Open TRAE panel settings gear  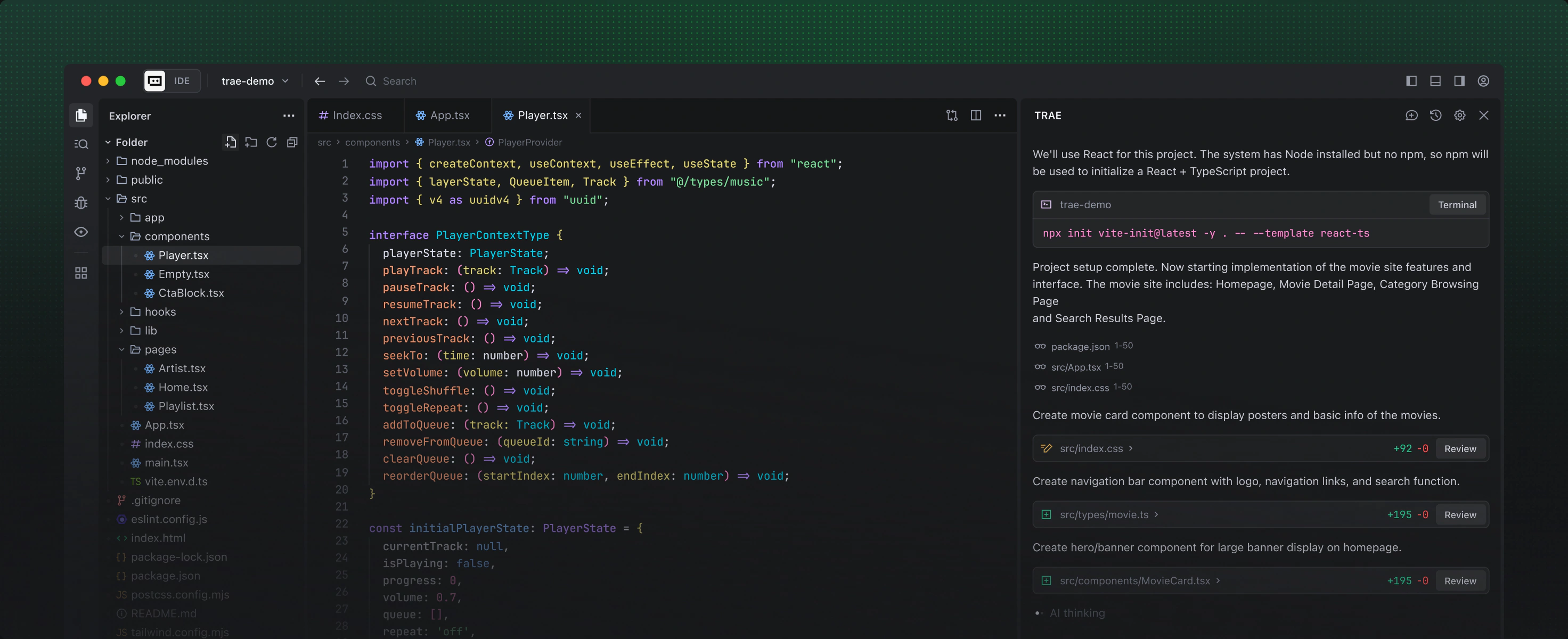pyautogui.click(x=1460, y=116)
